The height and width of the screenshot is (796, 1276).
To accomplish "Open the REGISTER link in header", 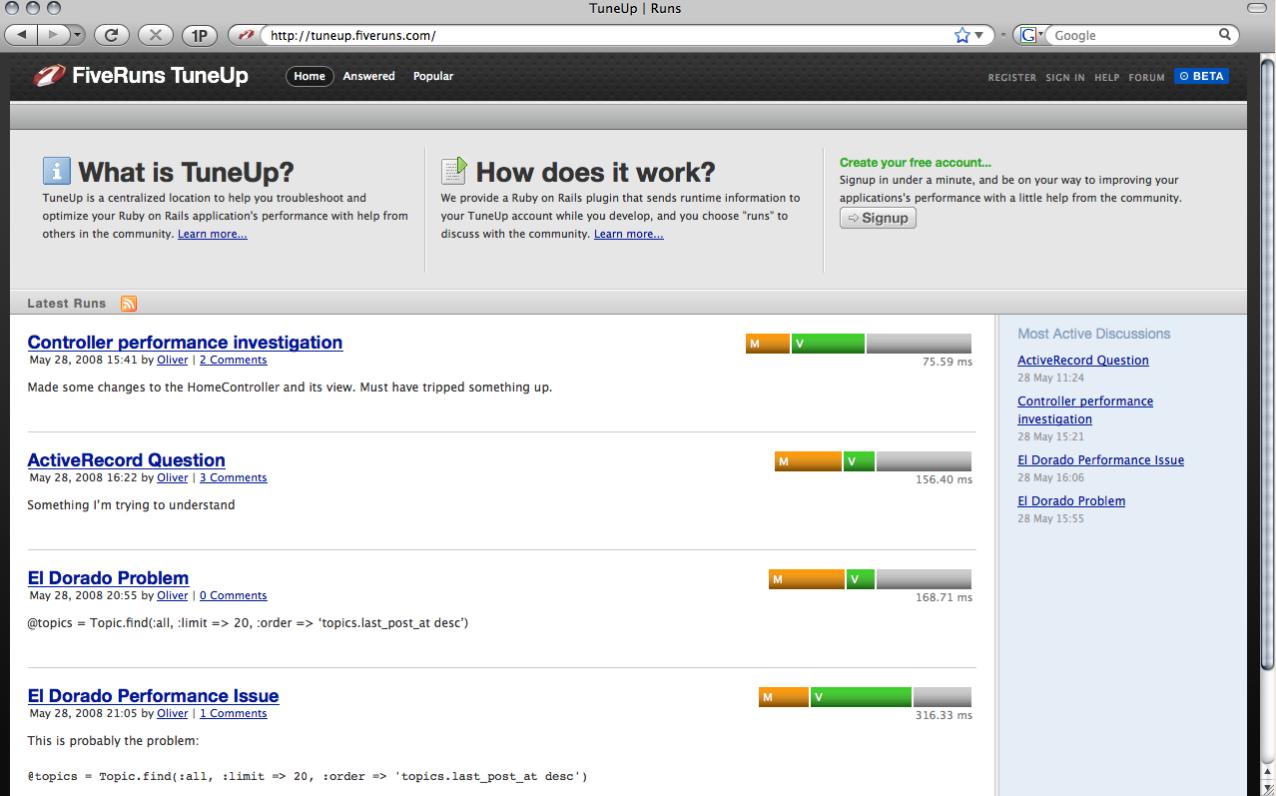I will (1012, 77).
